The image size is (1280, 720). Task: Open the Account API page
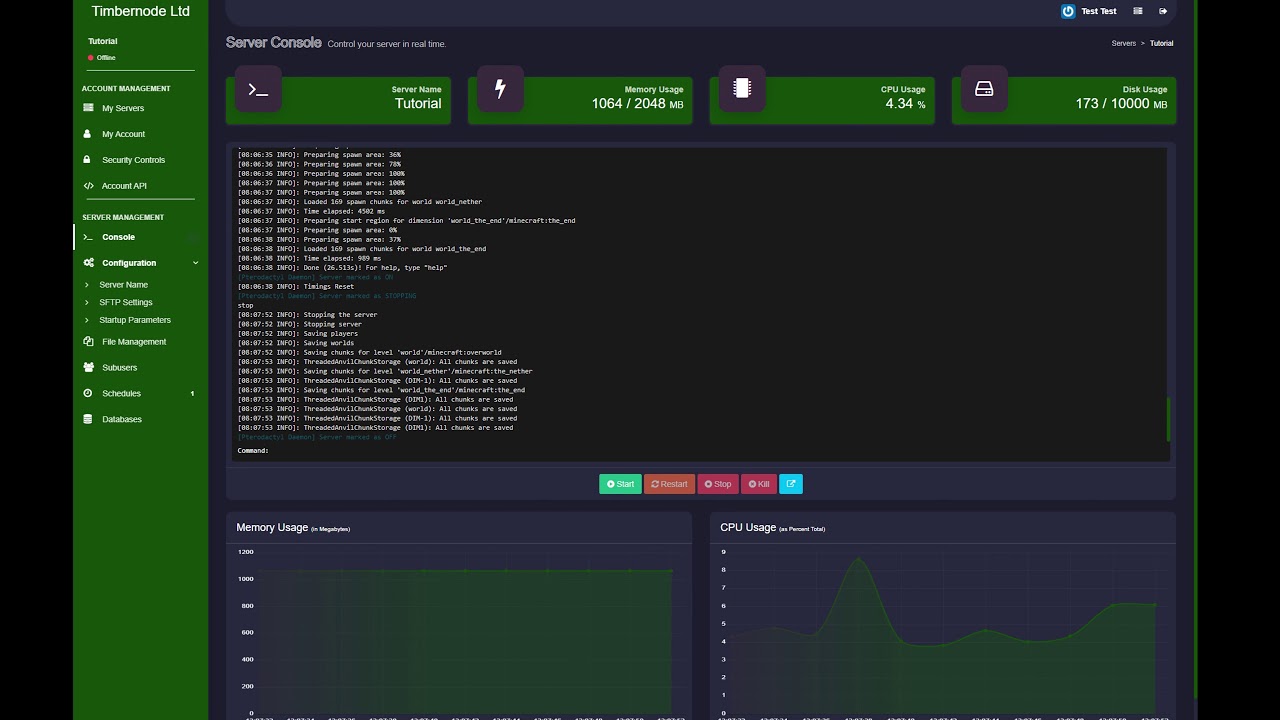pyautogui.click(x=124, y=186)
